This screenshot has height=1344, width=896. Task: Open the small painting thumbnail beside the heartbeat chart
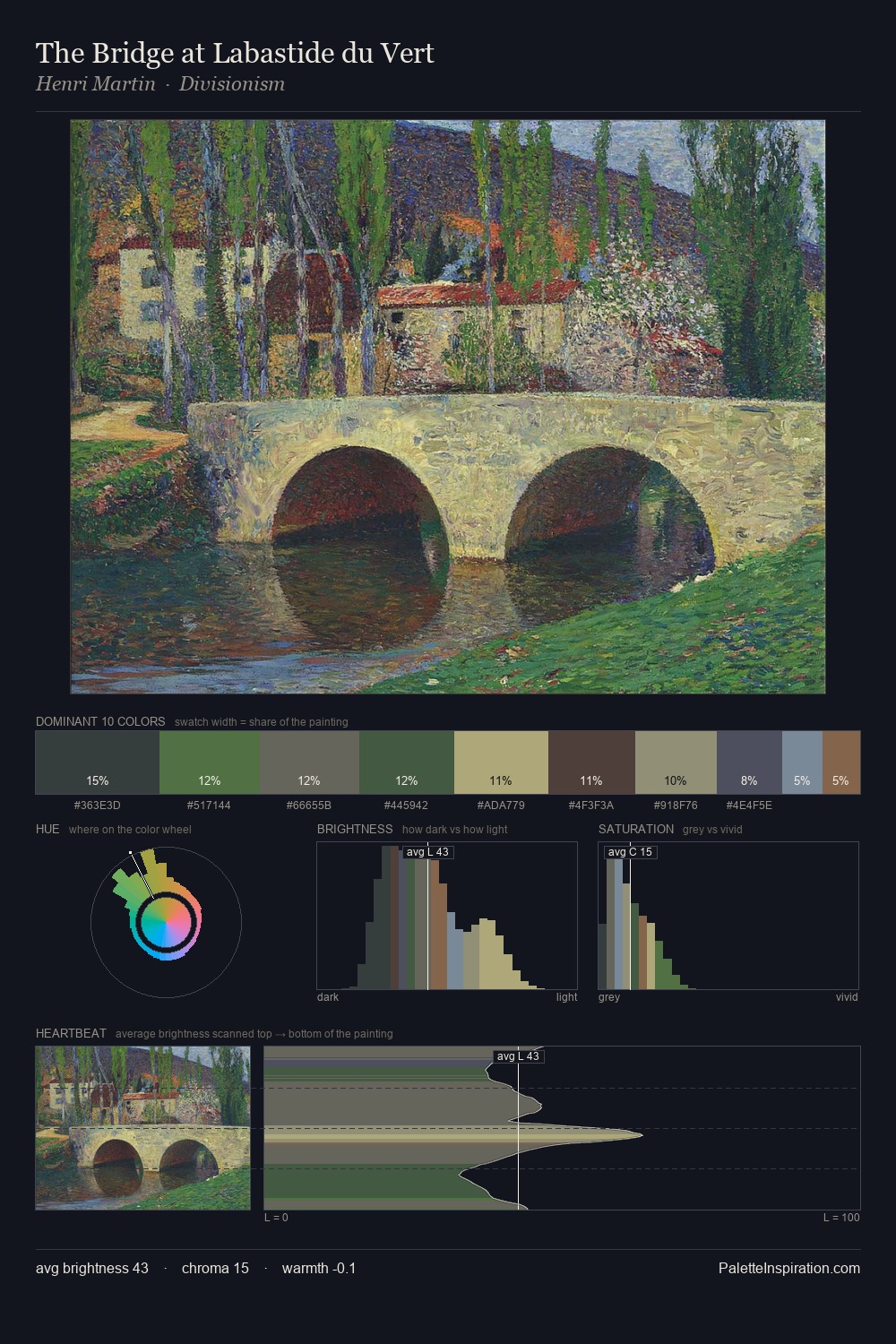142,1128
